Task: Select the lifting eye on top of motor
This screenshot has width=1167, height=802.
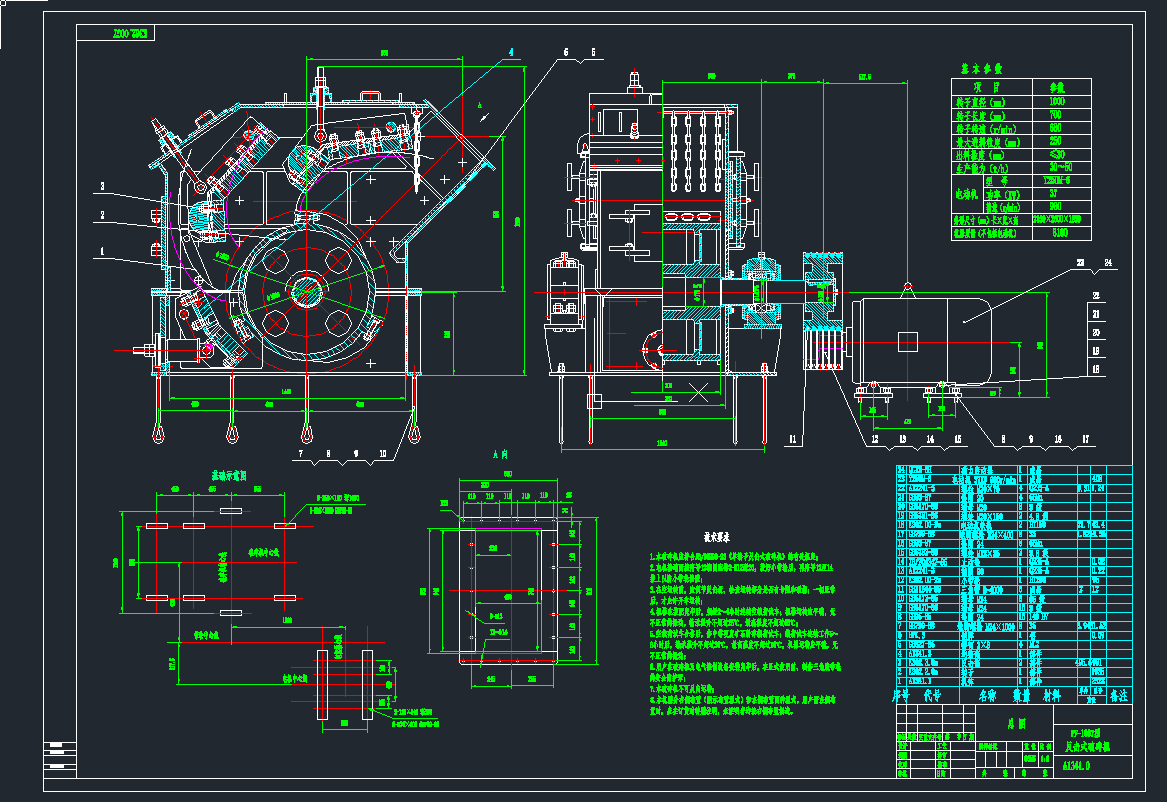Action: (x=908, y=288)
